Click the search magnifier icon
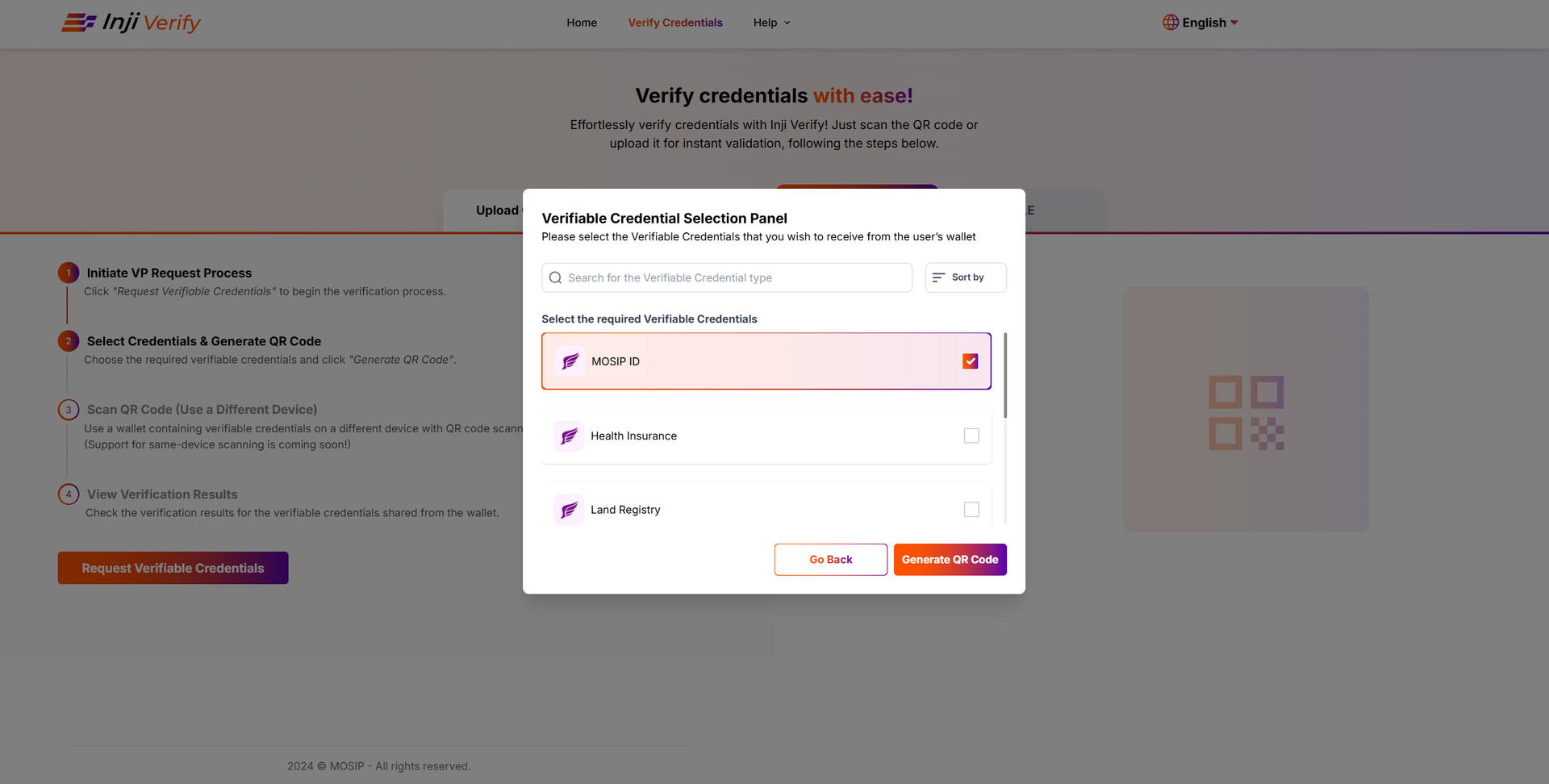 tap(555, 277)
